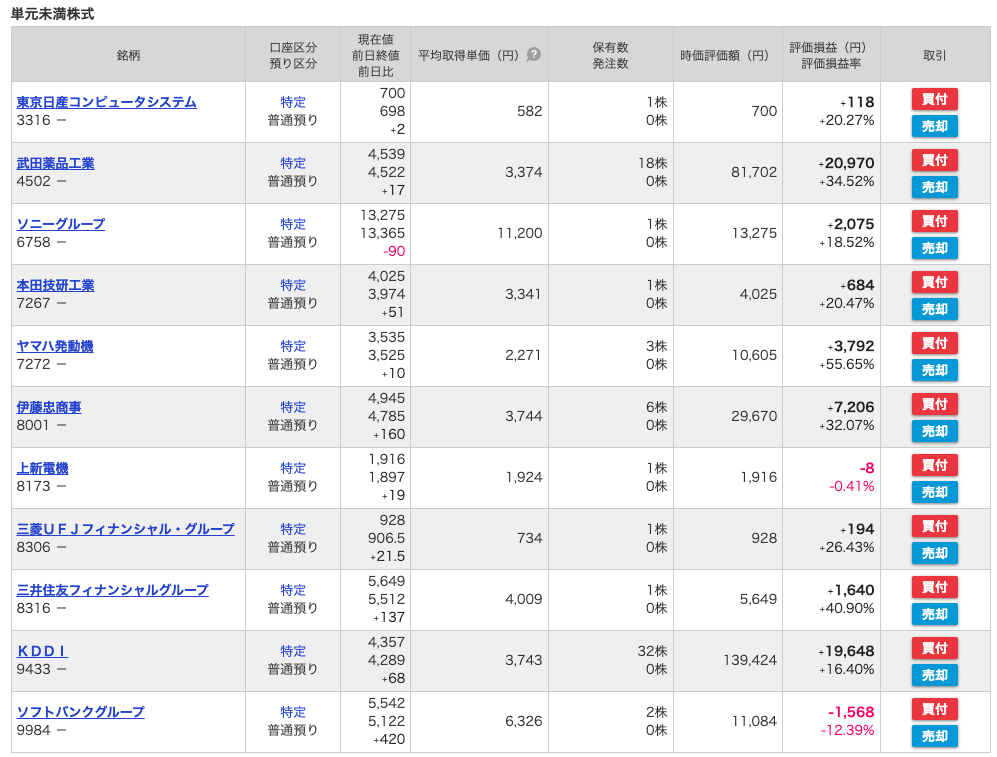Click 特定 account link for ソフトバンクグループ
997x757 pixels.
(293, 712)
